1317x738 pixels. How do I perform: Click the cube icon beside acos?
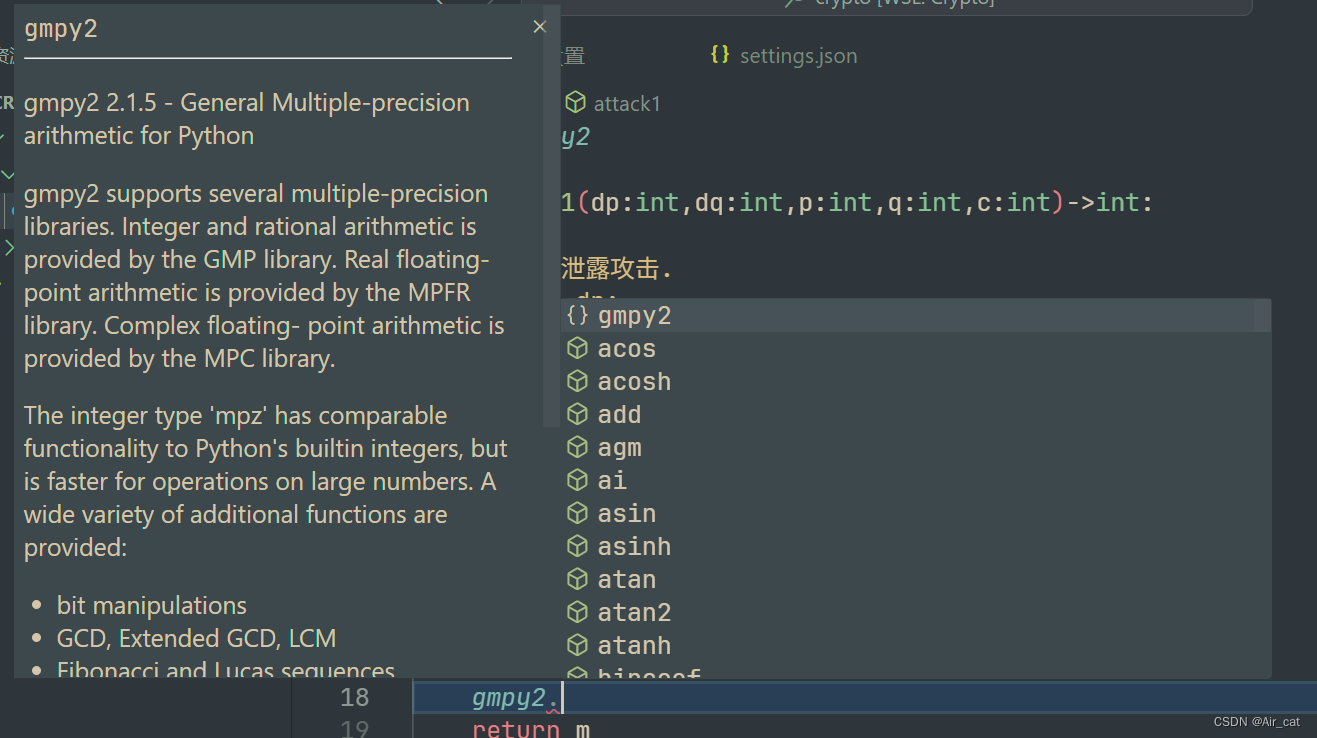click(577, 349)
